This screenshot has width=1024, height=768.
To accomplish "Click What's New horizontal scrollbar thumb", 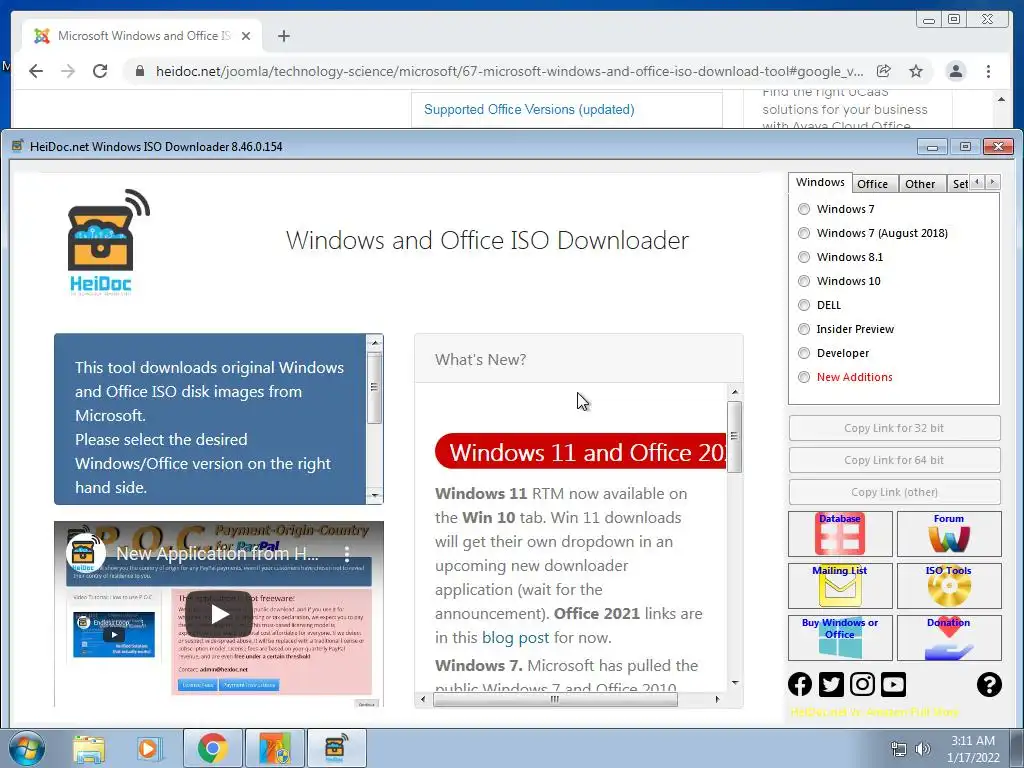I will [x=555, y=699].
